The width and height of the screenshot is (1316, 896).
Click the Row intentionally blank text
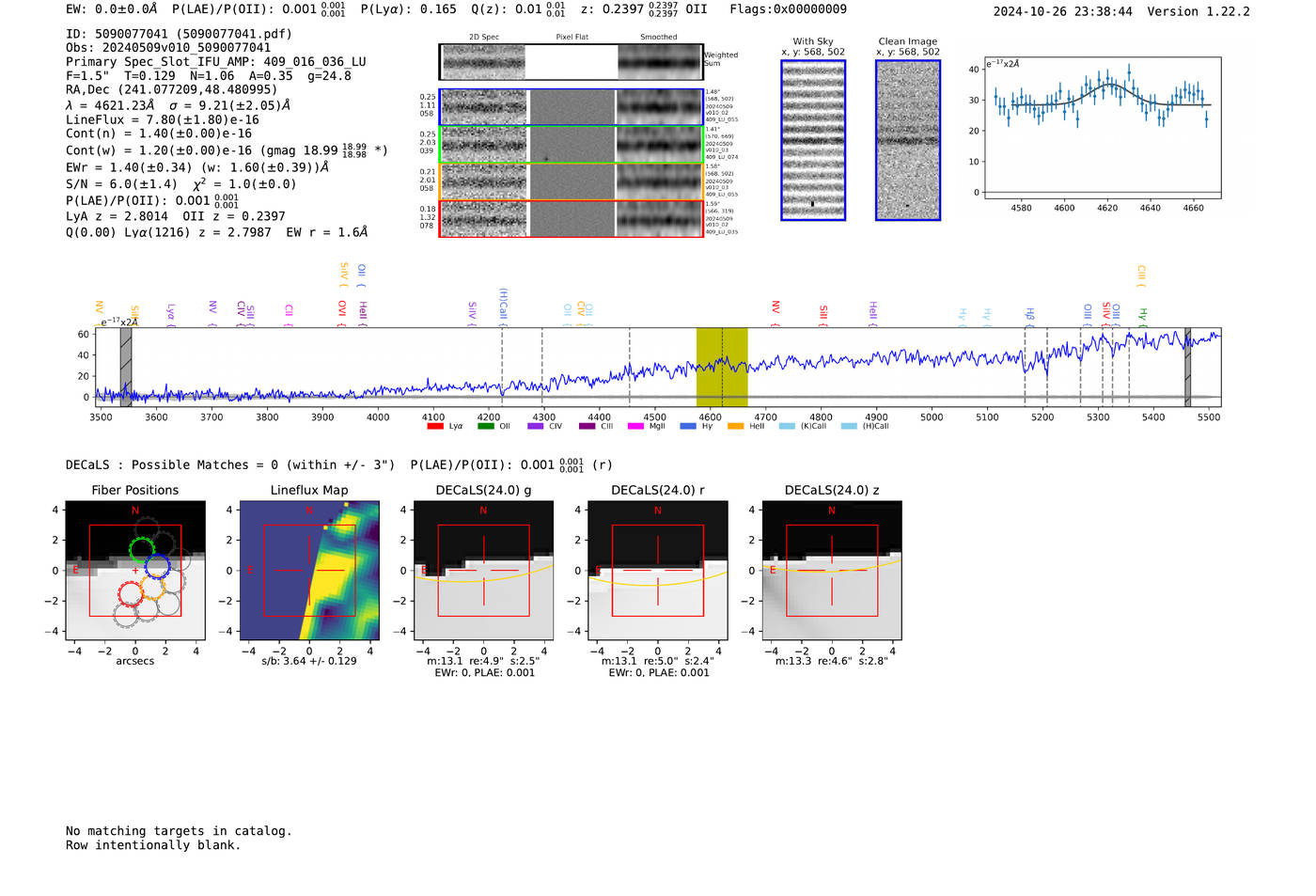(153, 845)
